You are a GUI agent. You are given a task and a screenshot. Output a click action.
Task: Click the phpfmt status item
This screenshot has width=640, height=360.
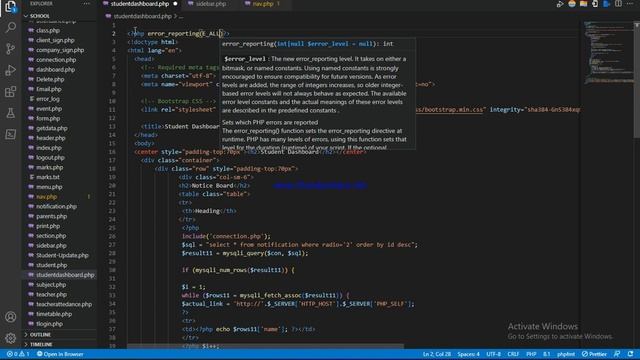click(x=566, y=354)
